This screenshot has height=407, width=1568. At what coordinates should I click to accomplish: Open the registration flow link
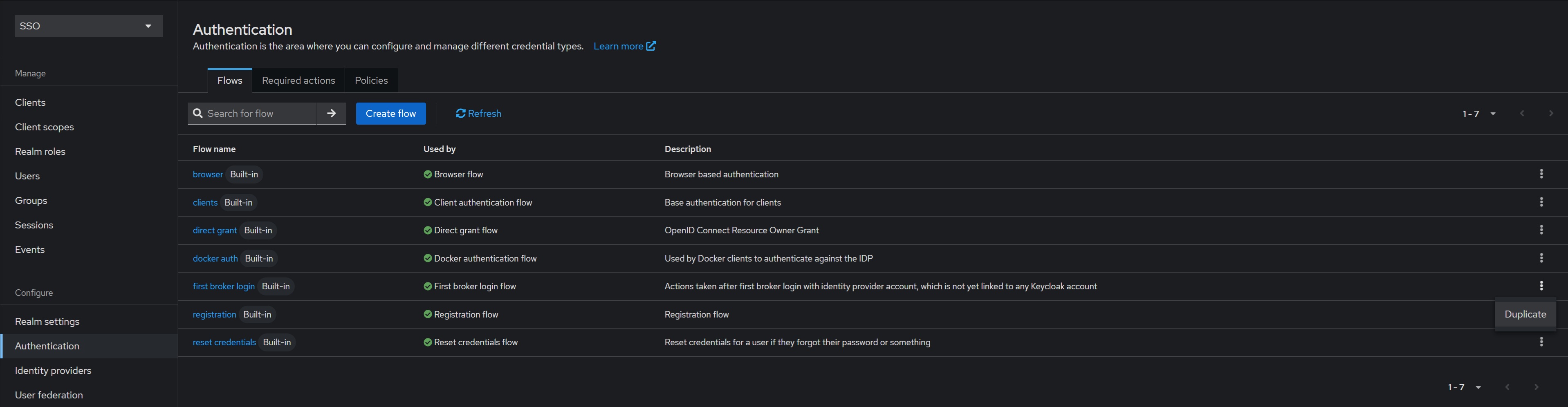coord(214,315)
